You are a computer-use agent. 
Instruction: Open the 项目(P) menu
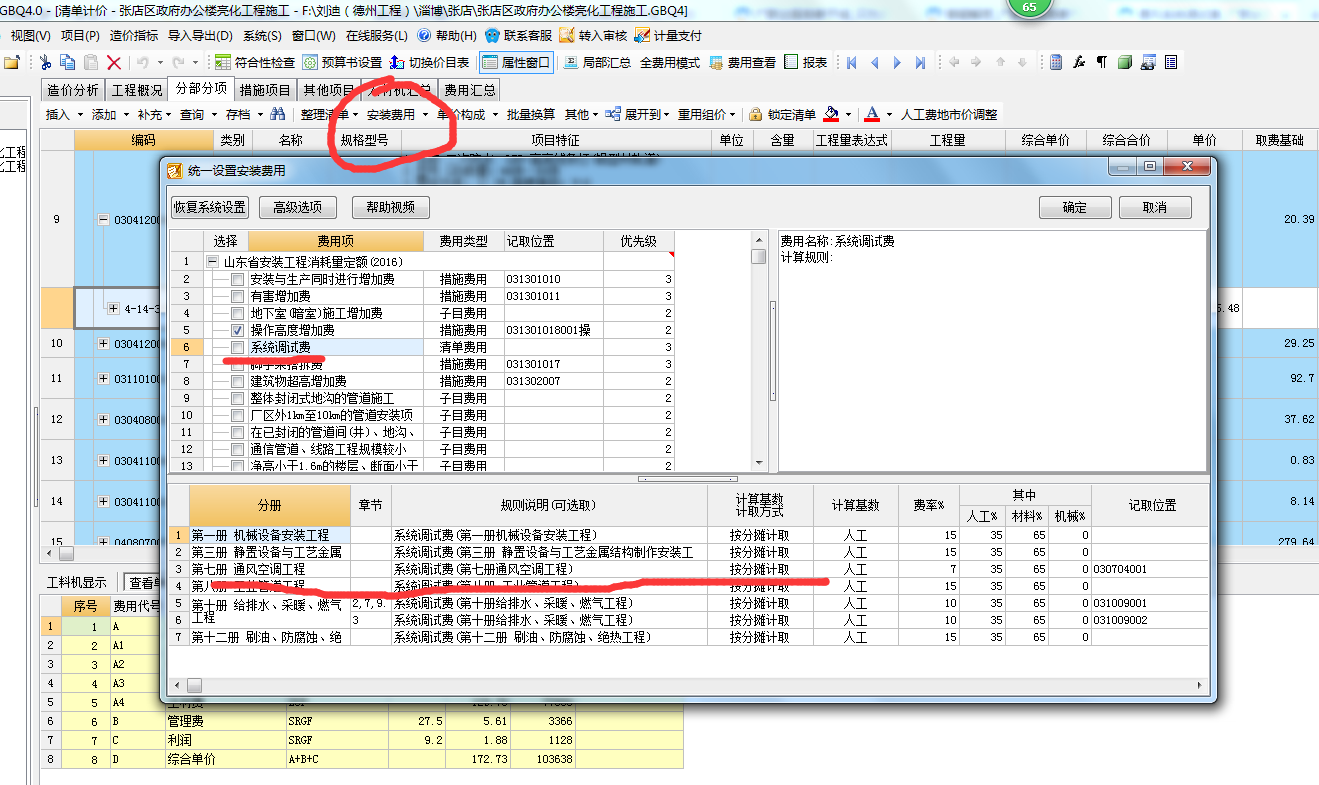click(x=78, y=35)
